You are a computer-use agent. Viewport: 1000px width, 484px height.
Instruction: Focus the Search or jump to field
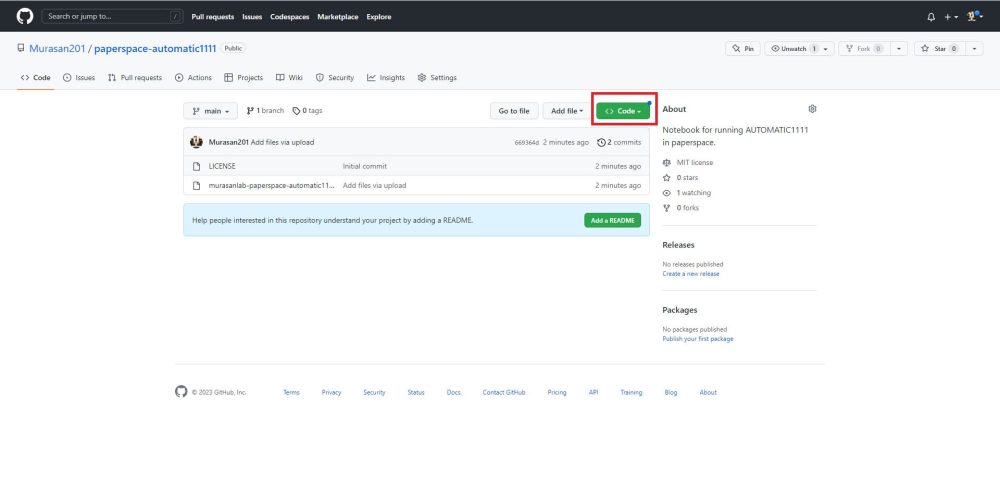110,16
